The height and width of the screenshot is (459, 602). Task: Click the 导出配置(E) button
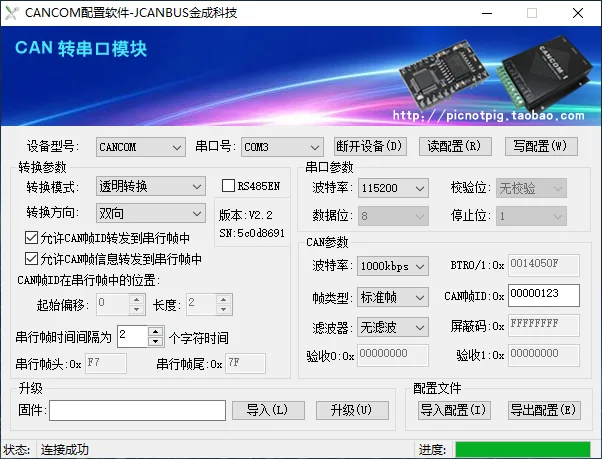(x=544, y=410)
